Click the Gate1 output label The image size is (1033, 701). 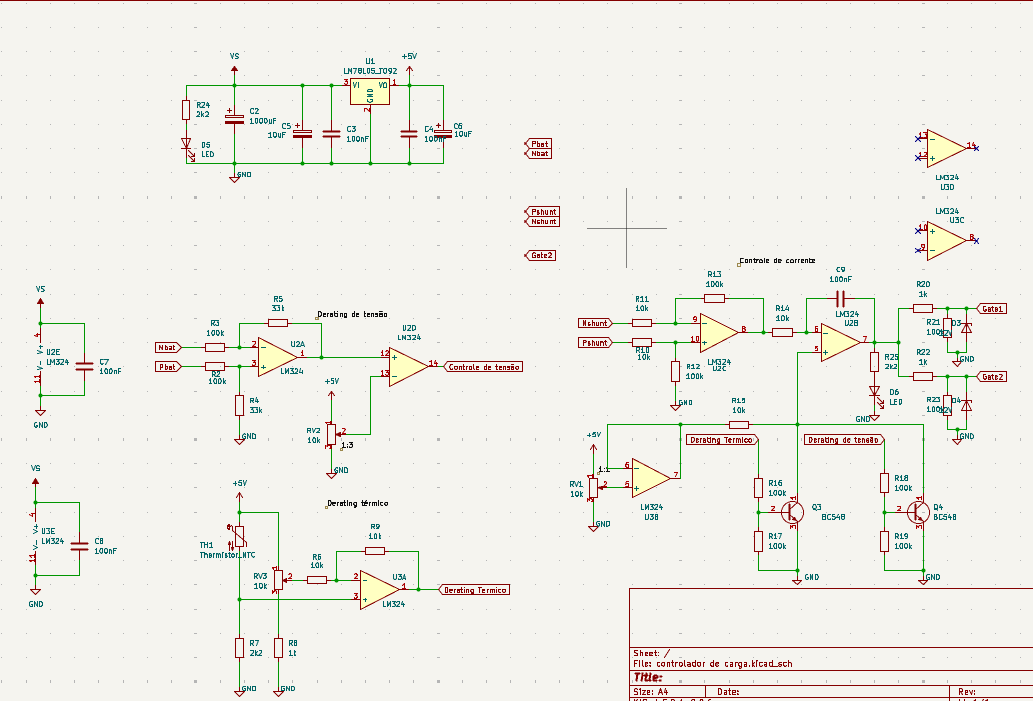991,308
